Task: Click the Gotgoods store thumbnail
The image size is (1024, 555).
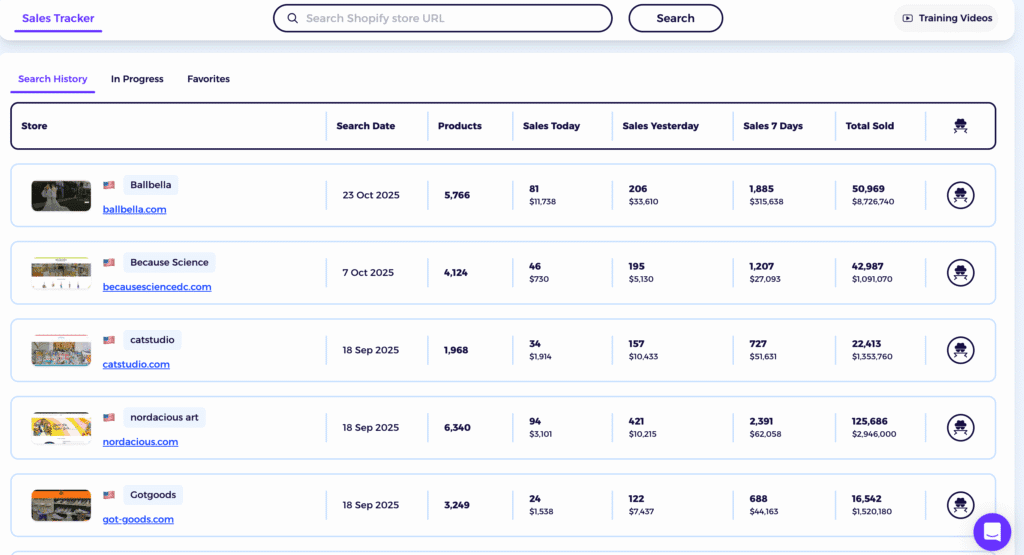Action: (61, 505)
